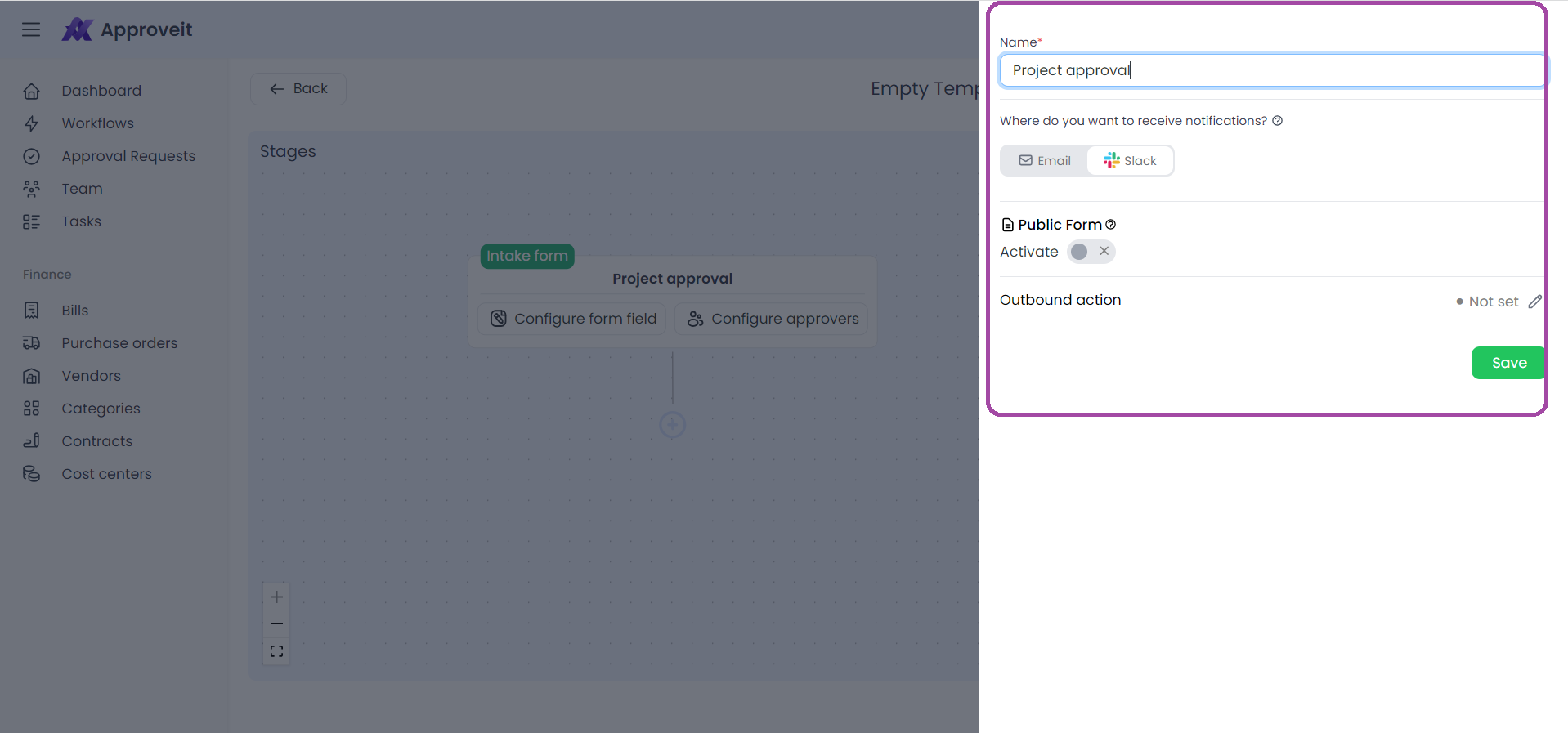Go to Vendors page
Screen dimensions: 1568x733
coord(92,376)
